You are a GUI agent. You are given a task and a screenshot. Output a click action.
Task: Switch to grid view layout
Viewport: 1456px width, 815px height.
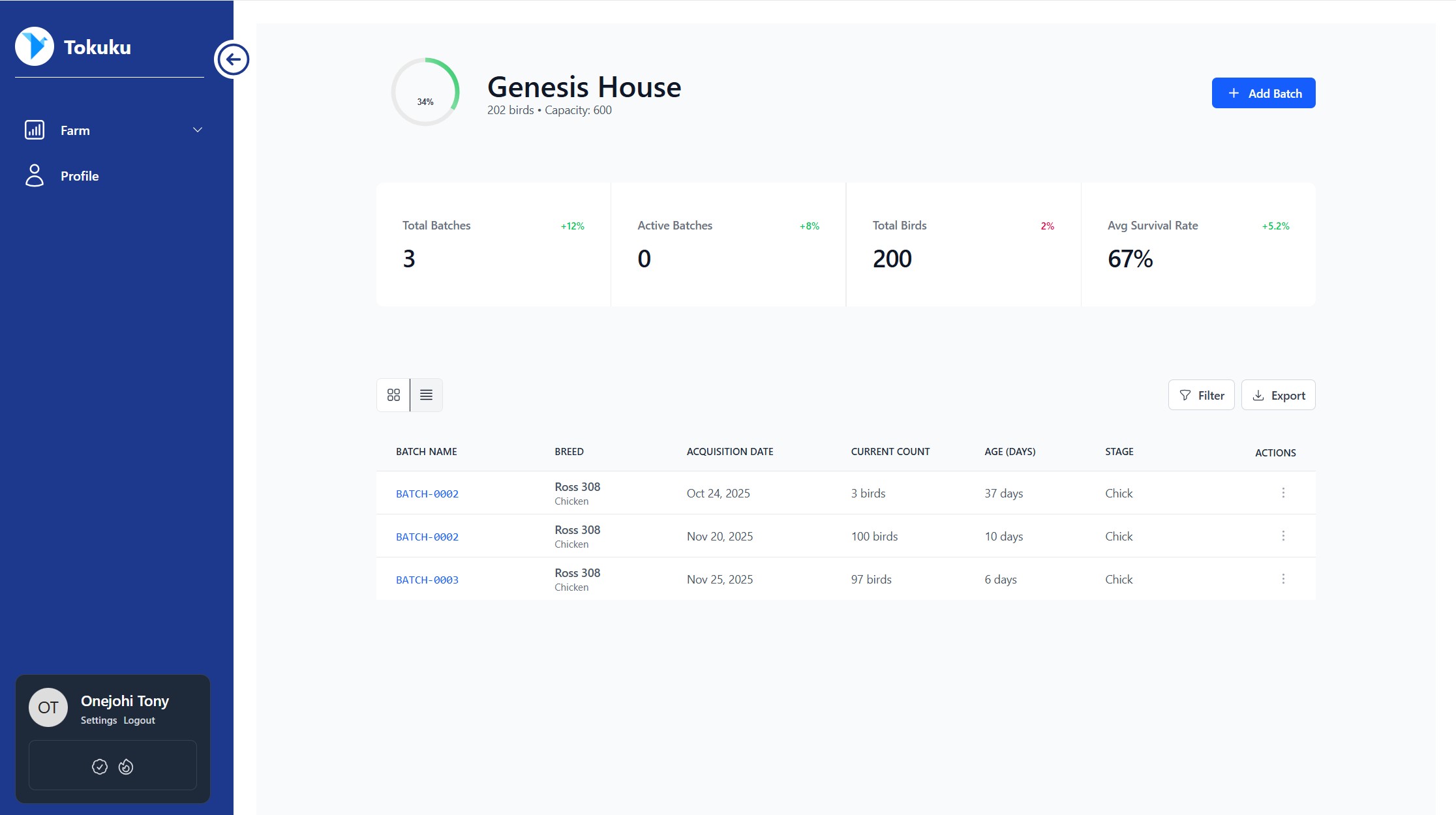pos(393,395)
